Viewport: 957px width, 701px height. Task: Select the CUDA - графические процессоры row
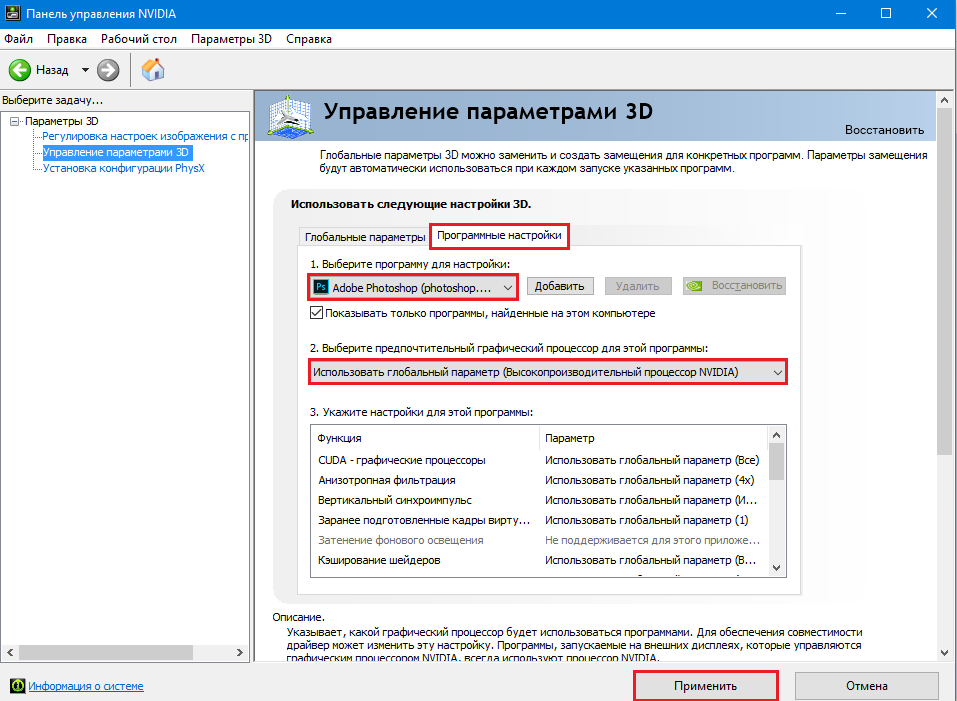[538, 460]
